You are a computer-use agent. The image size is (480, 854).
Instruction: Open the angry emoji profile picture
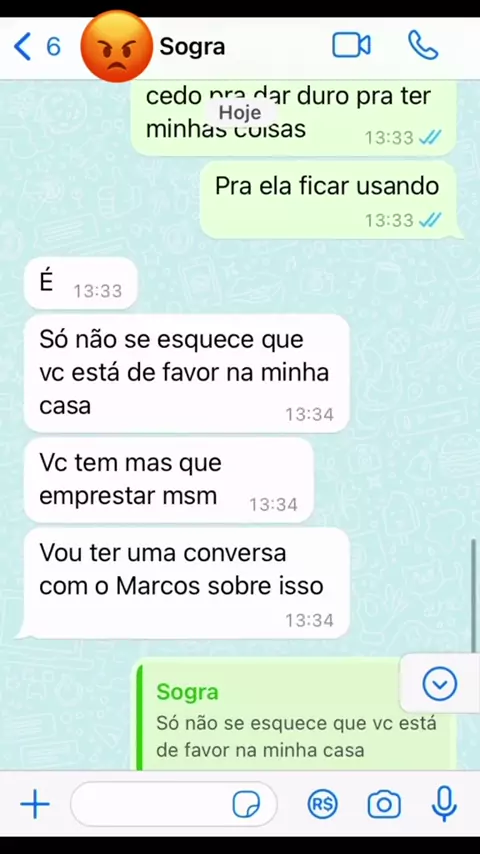click(x=117, y=47)
